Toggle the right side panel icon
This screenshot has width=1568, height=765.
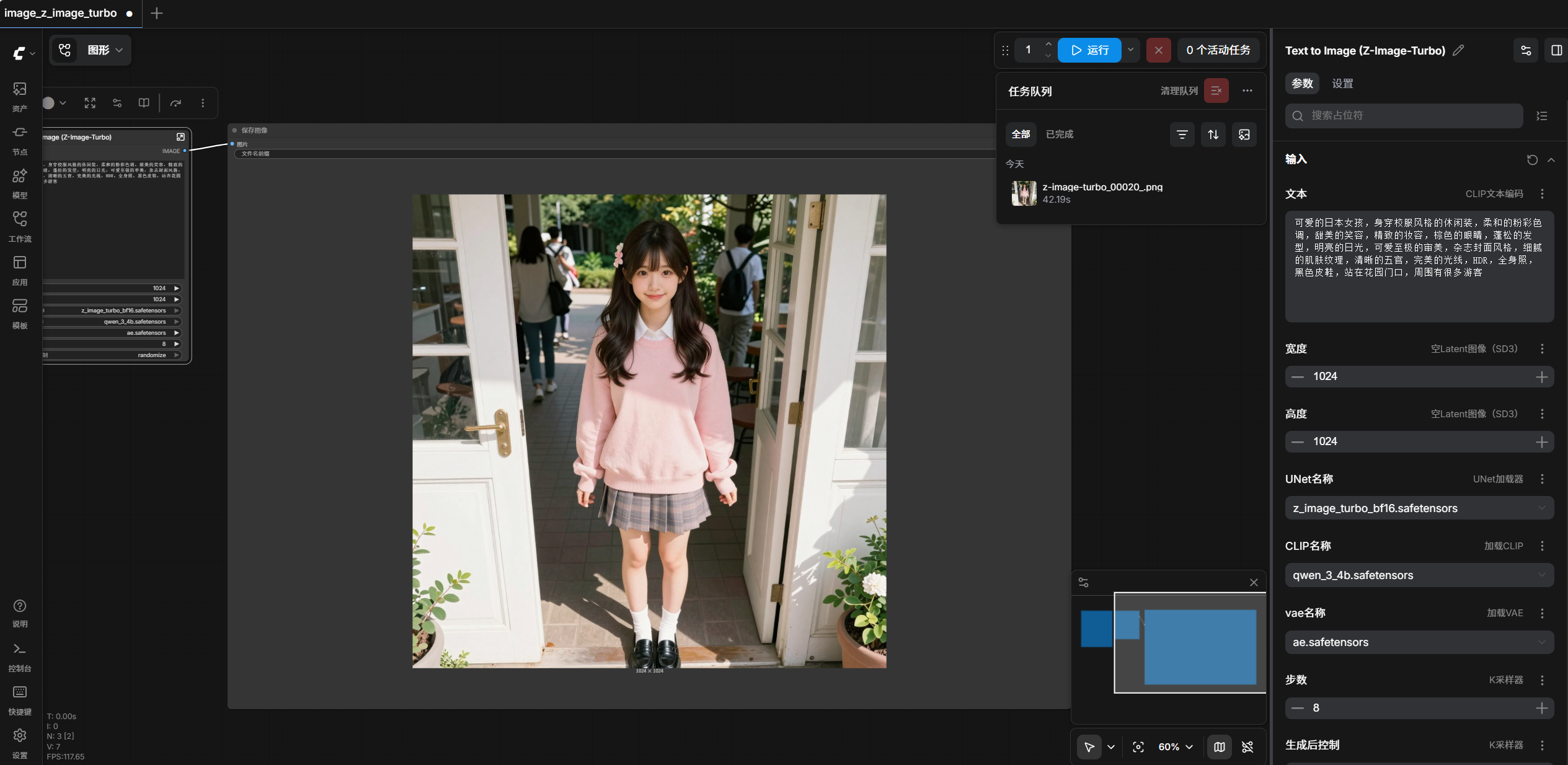(x=1556, y=50)
